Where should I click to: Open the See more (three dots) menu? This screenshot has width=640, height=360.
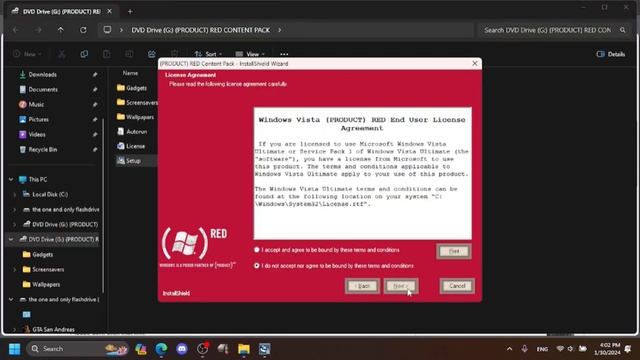pyautogui.click(x=284, y=54)
